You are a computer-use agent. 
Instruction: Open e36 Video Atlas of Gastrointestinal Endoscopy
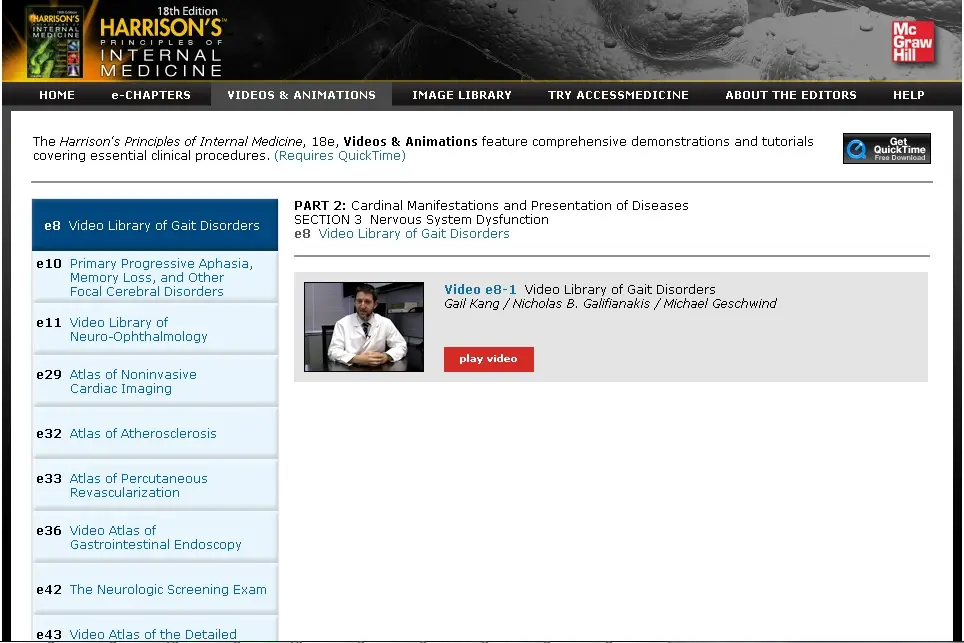tap(155, 537)
